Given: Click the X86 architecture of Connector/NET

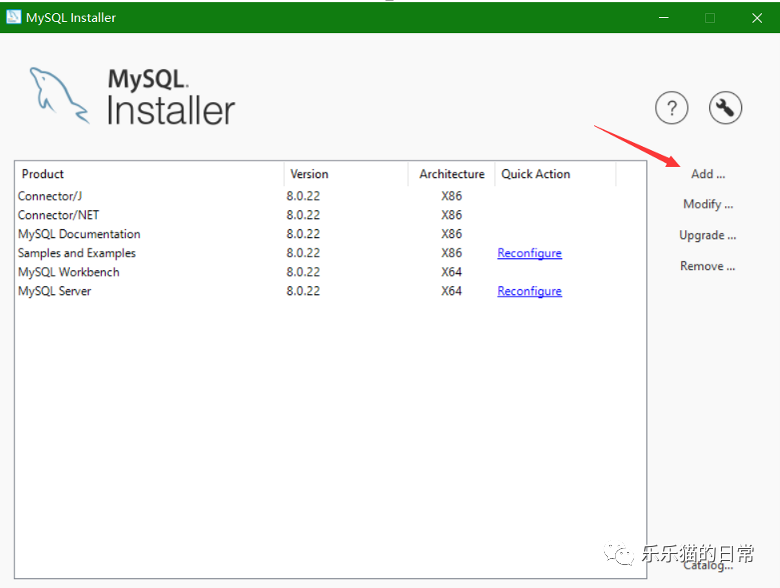Looking at the screenshot, I should click(x=451, y=215).
